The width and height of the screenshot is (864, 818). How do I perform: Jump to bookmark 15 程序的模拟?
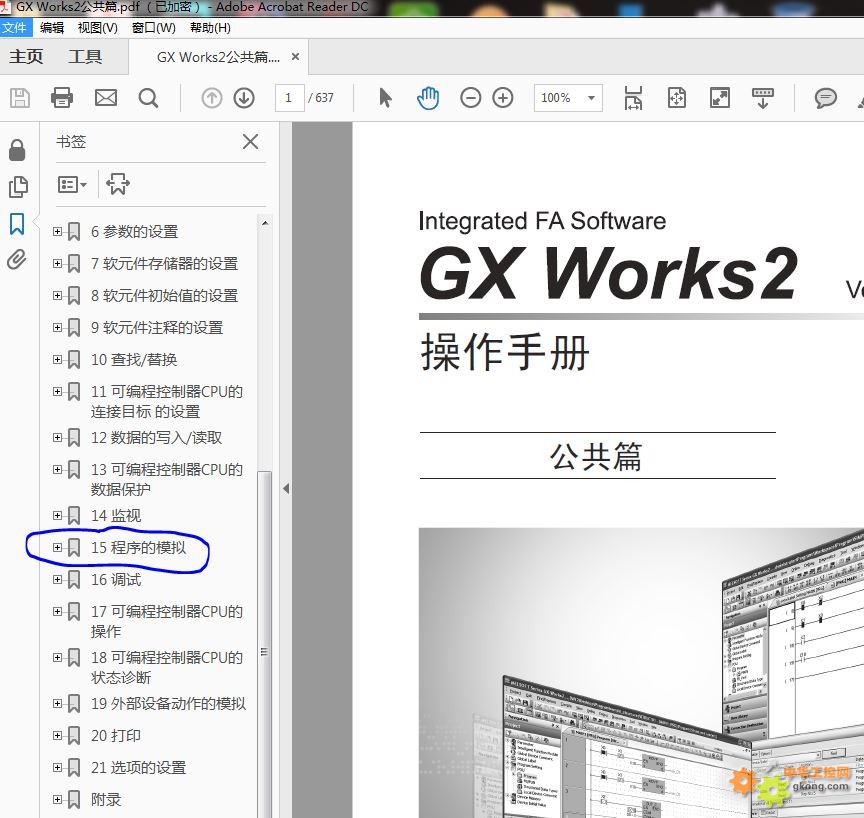(x=138, y=548)
